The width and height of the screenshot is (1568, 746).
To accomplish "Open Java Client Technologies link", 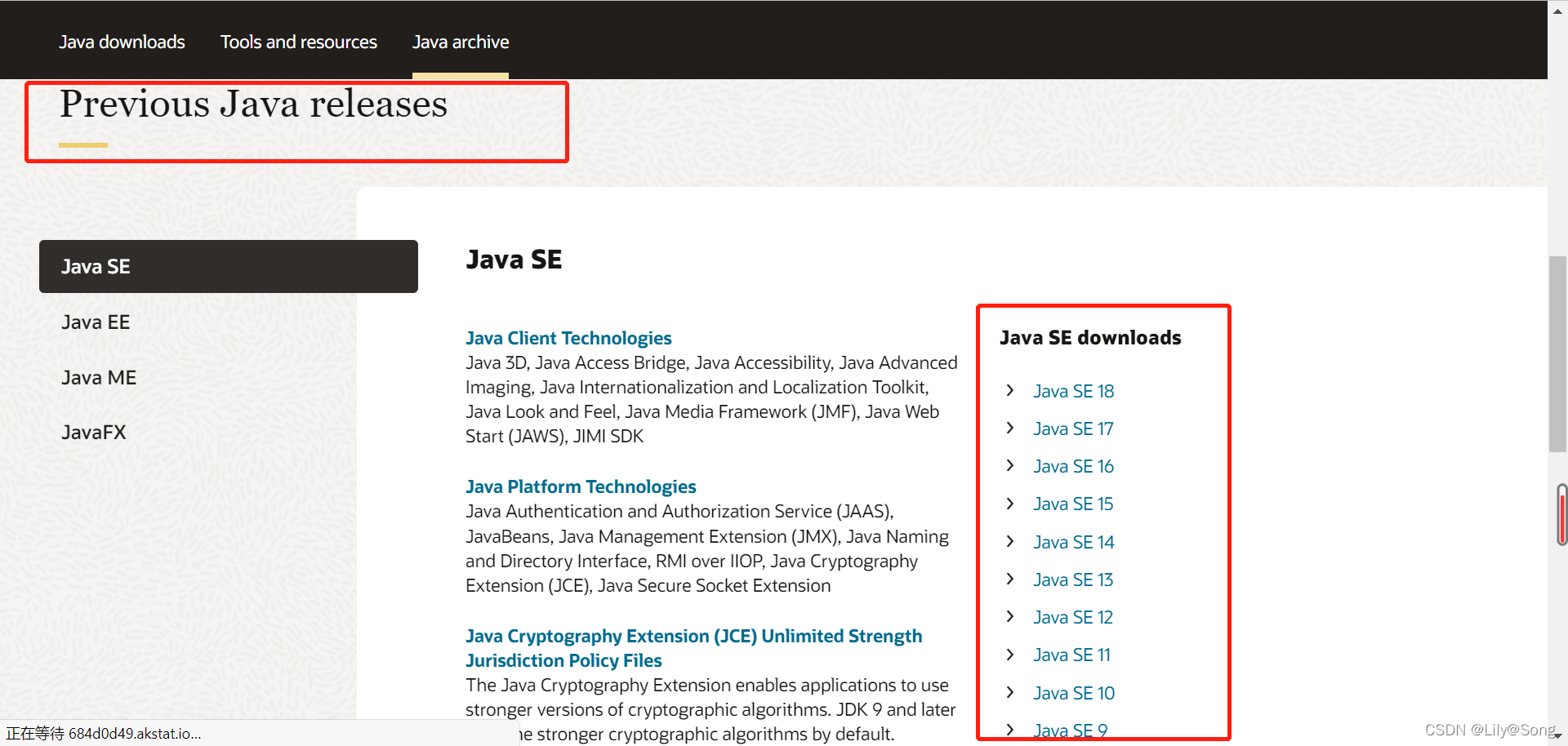I will pyautogui.click(x=568, y=338).
